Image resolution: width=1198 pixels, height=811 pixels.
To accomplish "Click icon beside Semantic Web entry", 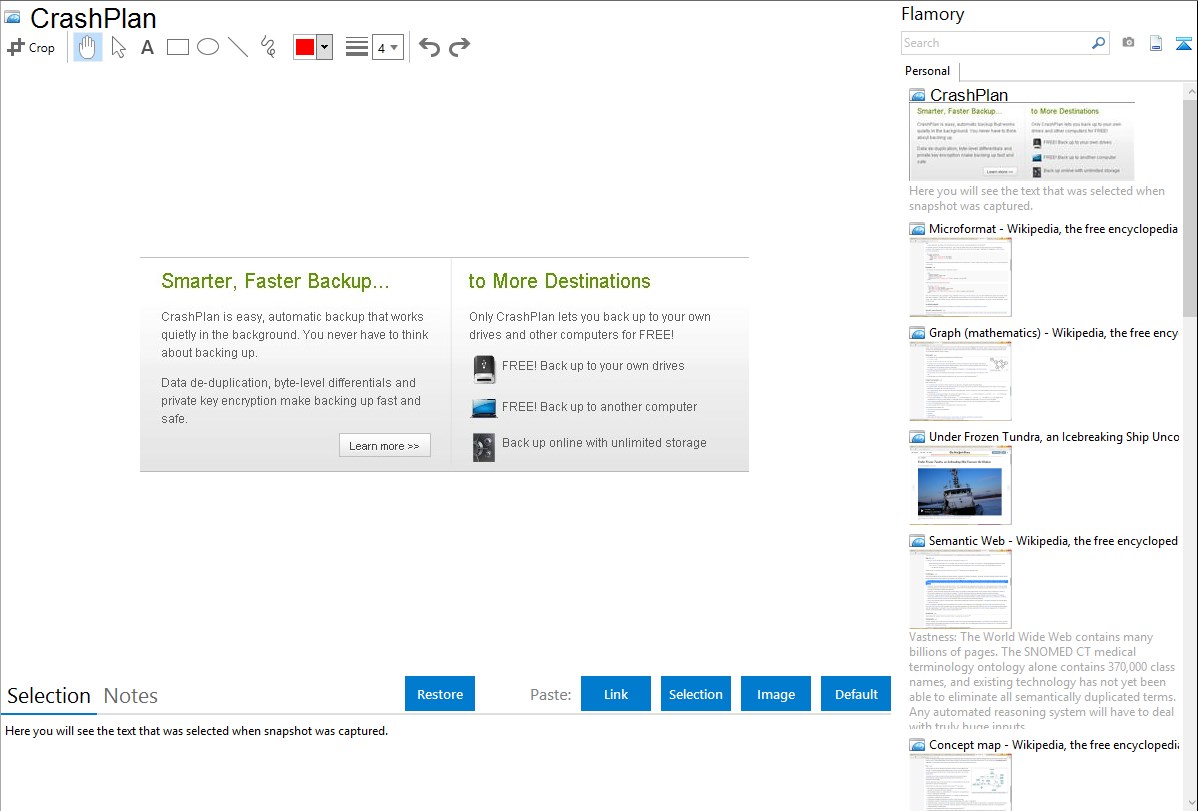I will [917, 541].
